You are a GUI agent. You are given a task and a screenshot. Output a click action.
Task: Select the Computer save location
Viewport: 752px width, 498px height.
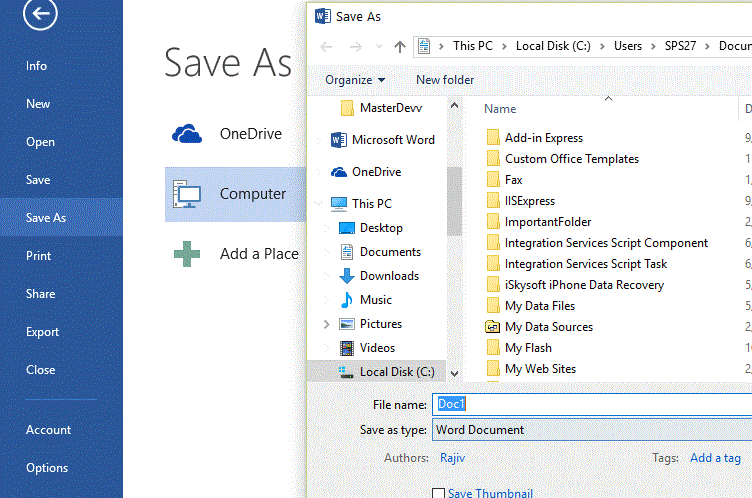tap(235, 194)
